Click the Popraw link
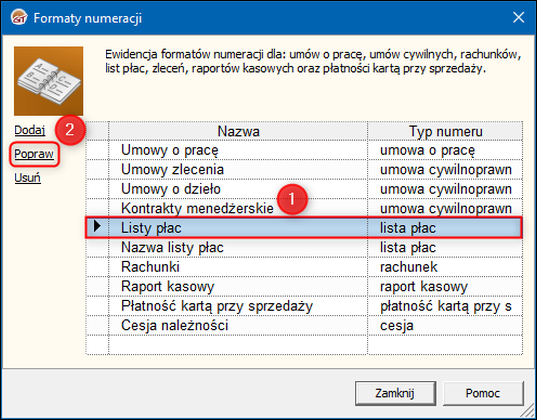This screenshot has height=420, width=537. coord(34,154)
